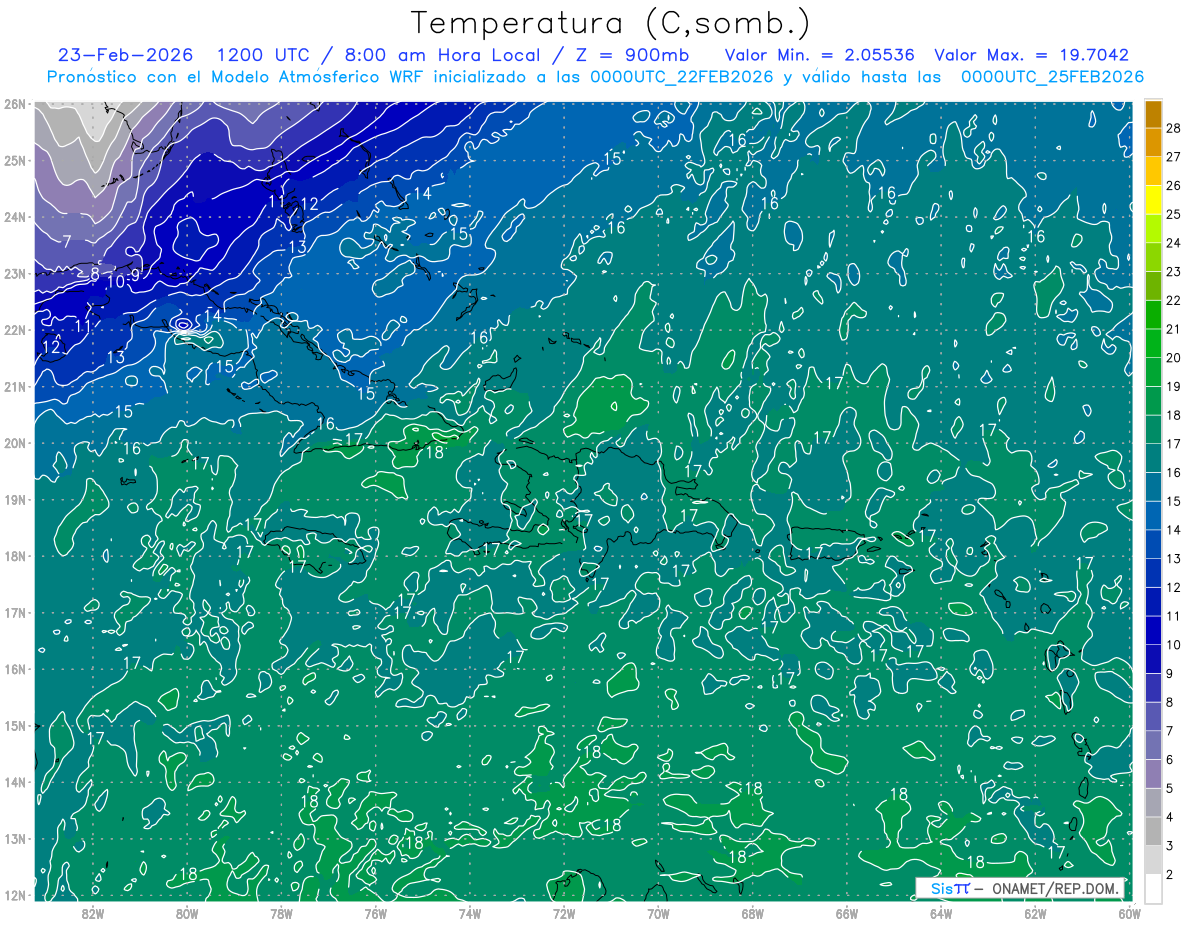Click the '16N' latitude axis label
The height and width of the screenshot is (927, 1200).
pos(14,669)
